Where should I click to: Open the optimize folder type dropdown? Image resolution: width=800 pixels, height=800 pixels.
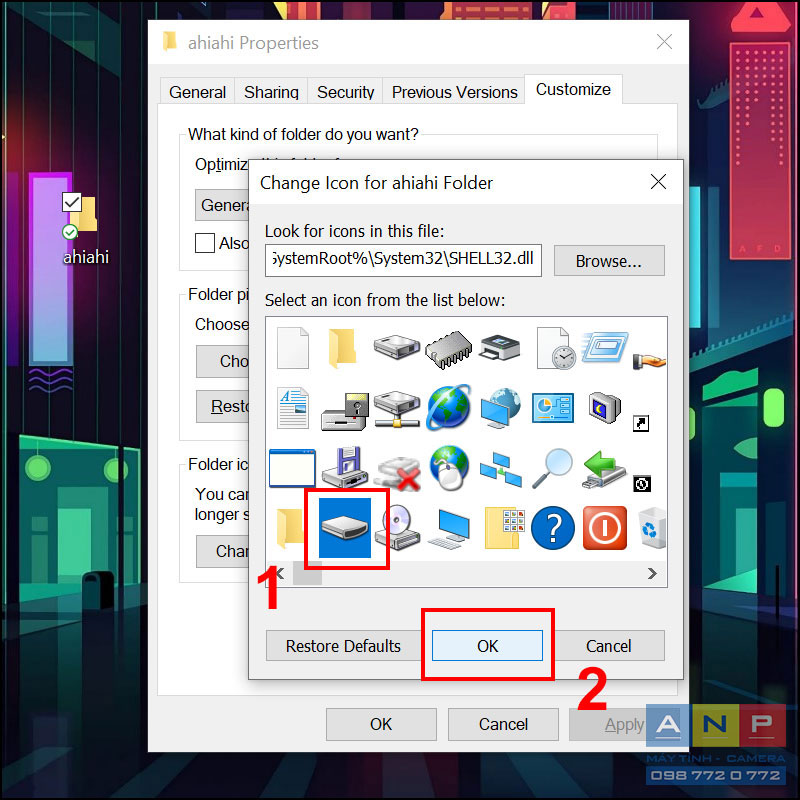pyautogui.click(x=222, y=205)
